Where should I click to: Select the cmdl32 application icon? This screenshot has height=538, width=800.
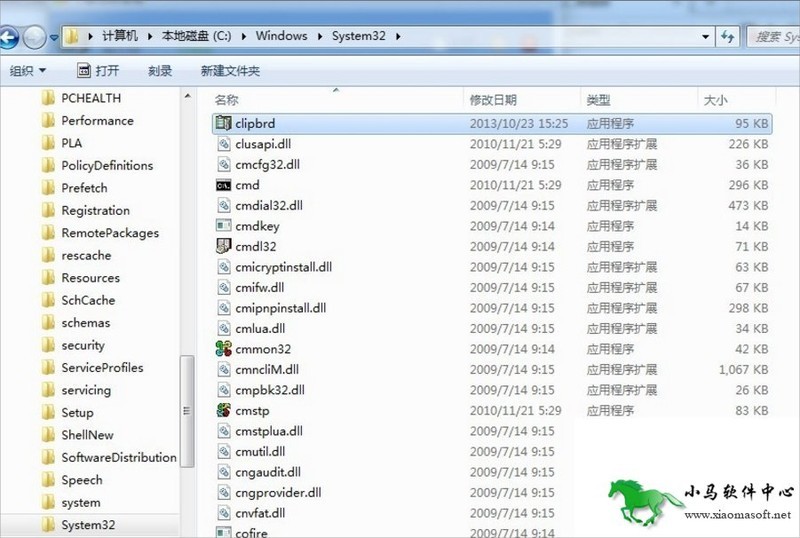[x=223, y=246]
